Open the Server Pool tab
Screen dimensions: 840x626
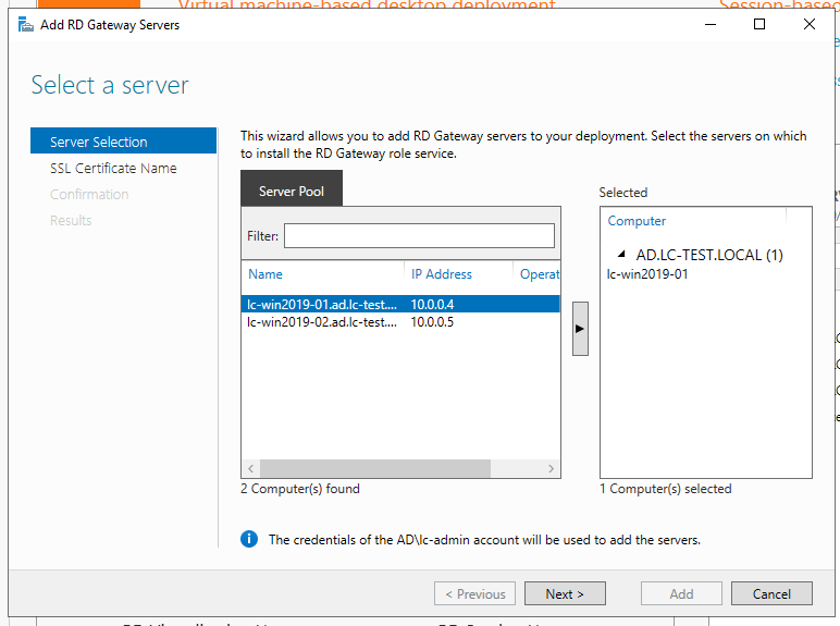(x=291, y=187)
